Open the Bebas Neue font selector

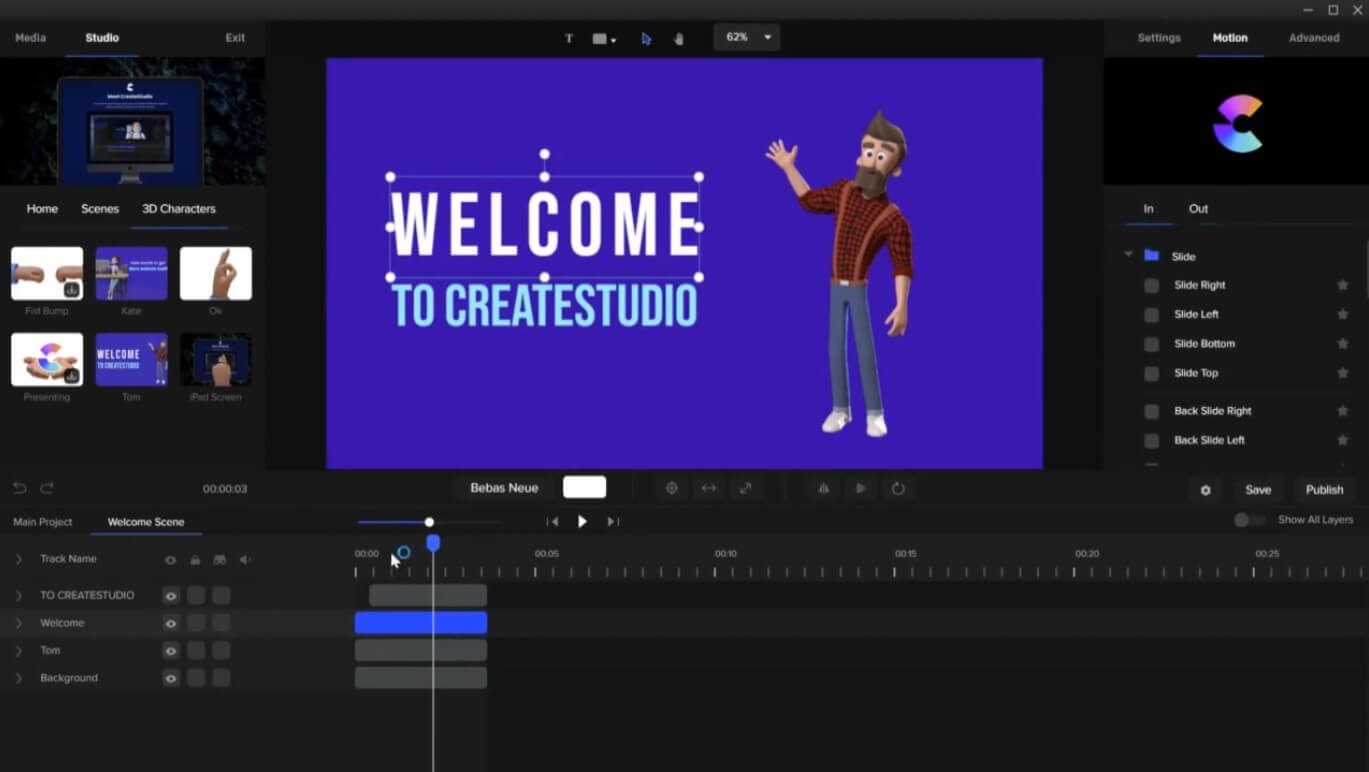504,488
